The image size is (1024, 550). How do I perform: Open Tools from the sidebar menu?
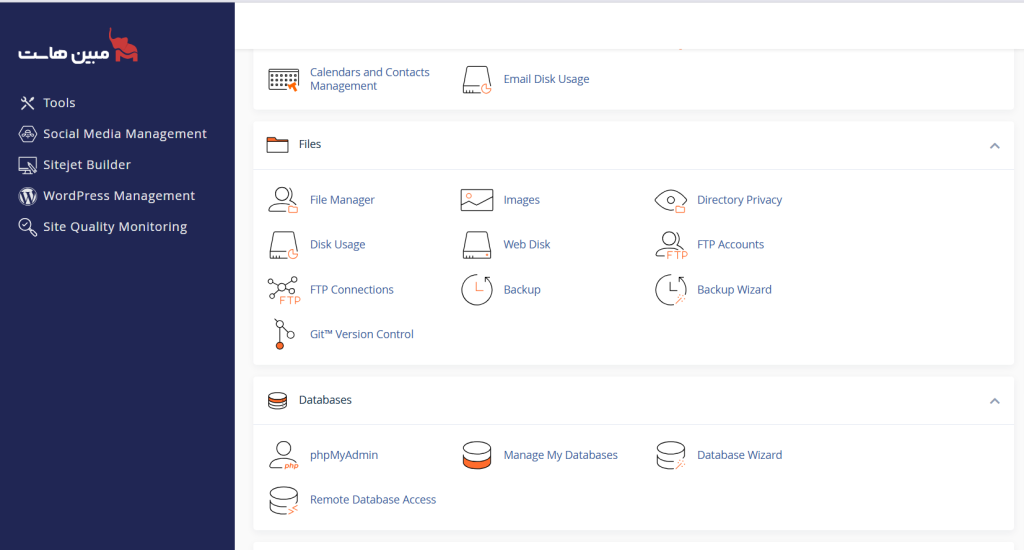[59, 103]
